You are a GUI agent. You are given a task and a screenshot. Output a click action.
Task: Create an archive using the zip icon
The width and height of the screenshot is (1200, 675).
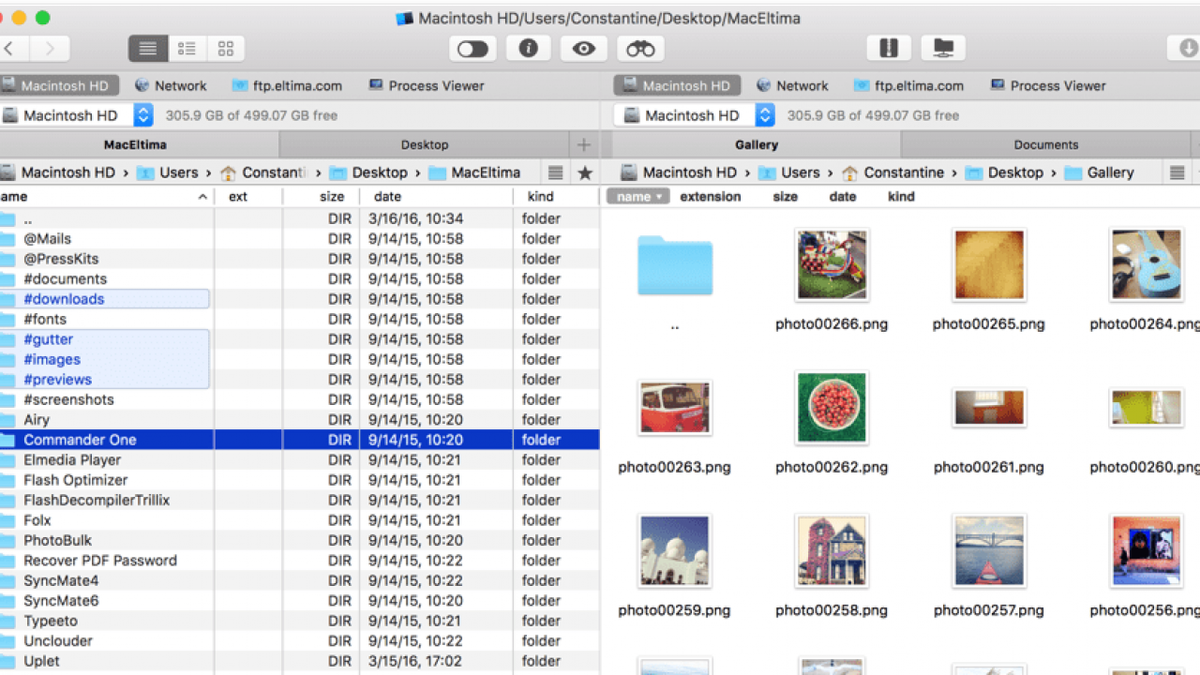coord(889,48)
